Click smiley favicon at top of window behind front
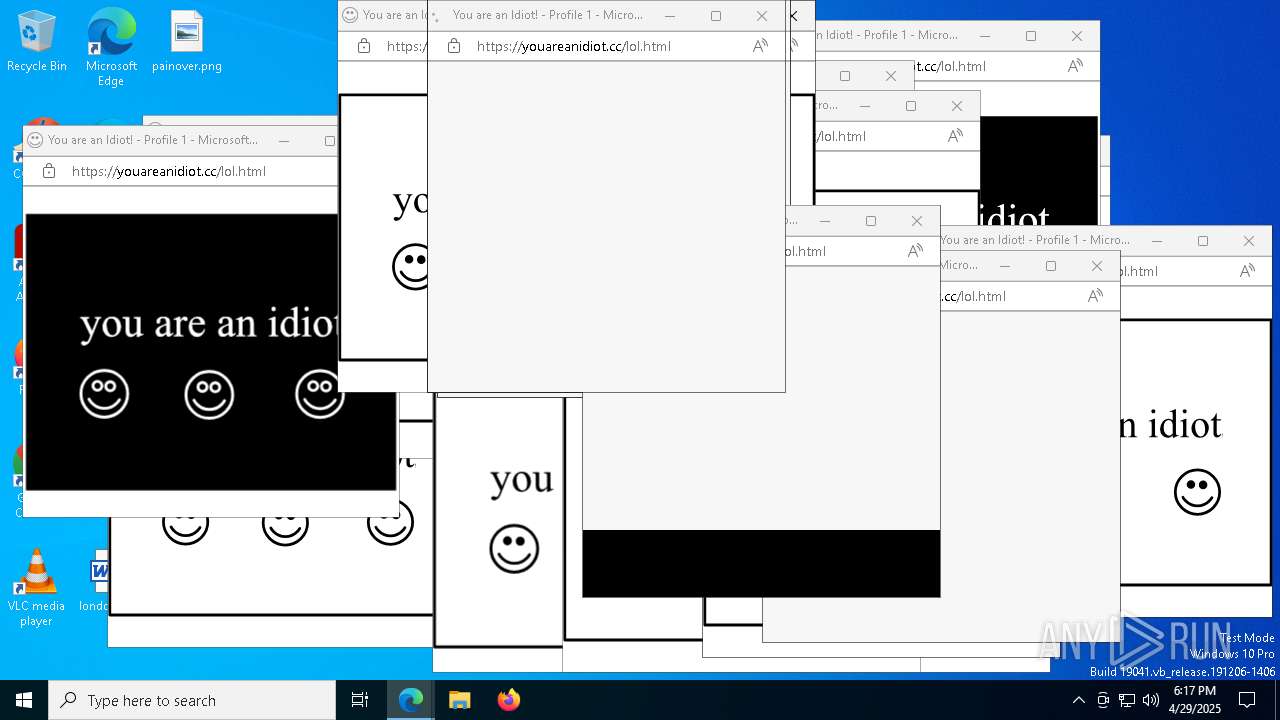The image size is (1280, 720). coord(350,15)
